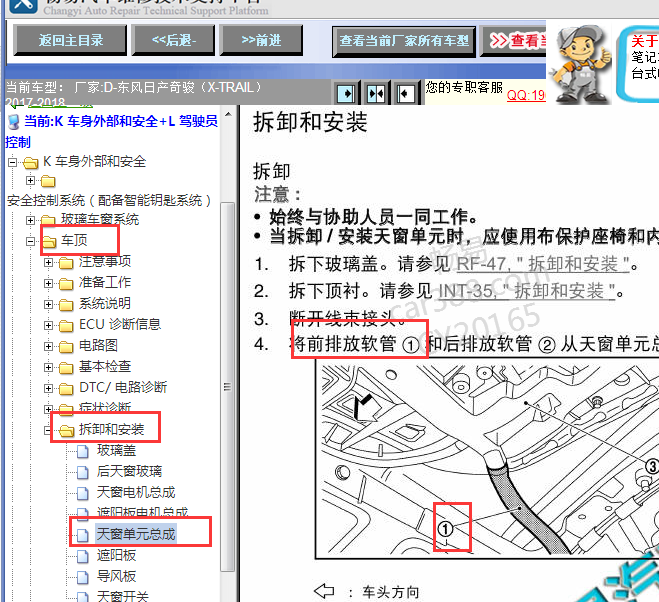The image size is (659, 602).
Task: Click the 关于 notice panel
Action: (638, 64)
